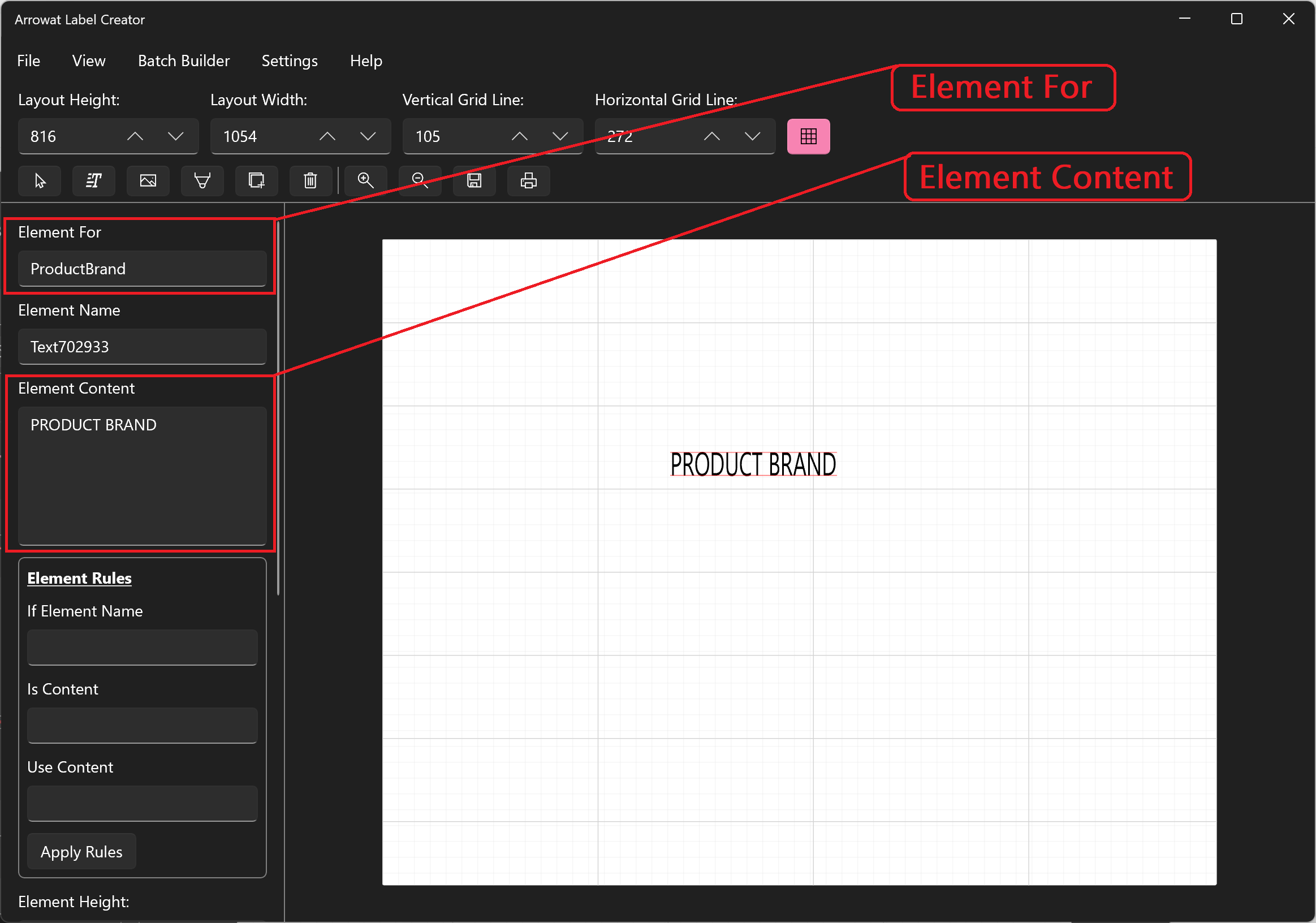Toggle the grid display on
The width and height of the screenshot is (1316, 923).
tap(809, 136)
